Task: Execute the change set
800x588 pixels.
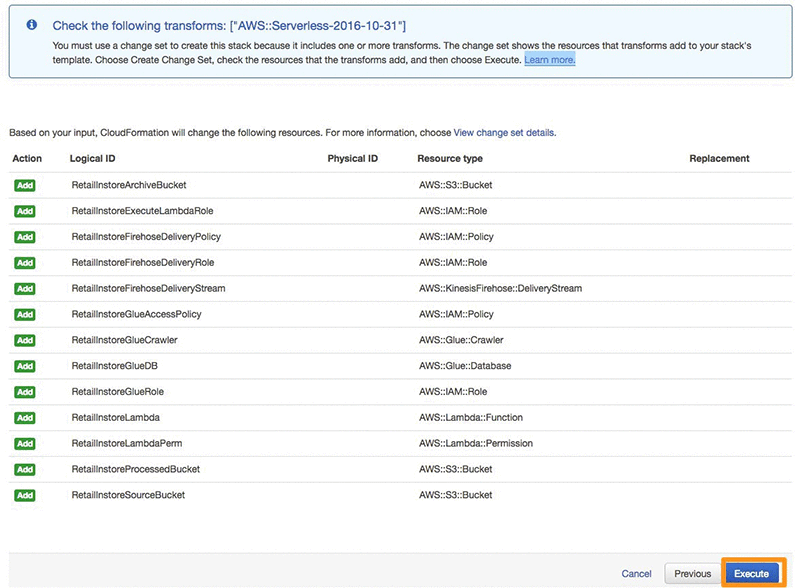Action: pyautogui.click(x=751, y=573)
